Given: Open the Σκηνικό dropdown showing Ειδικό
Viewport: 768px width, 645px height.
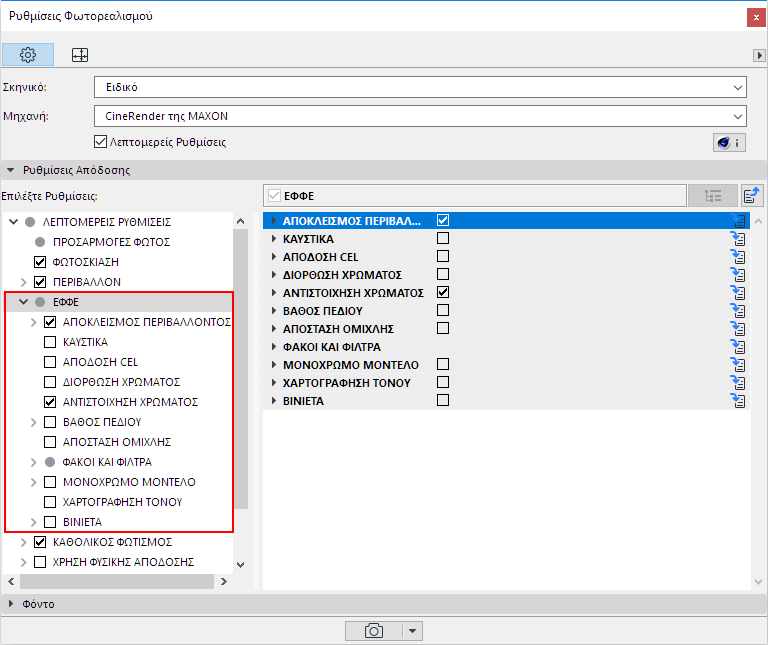Looking at the screenshot, I should [420, 87].
